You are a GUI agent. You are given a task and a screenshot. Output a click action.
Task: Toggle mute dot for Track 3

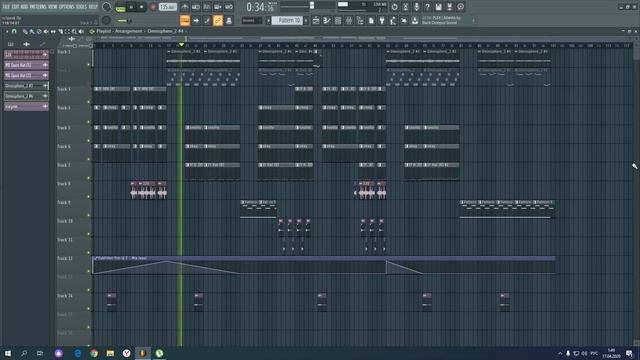[89, 102]
